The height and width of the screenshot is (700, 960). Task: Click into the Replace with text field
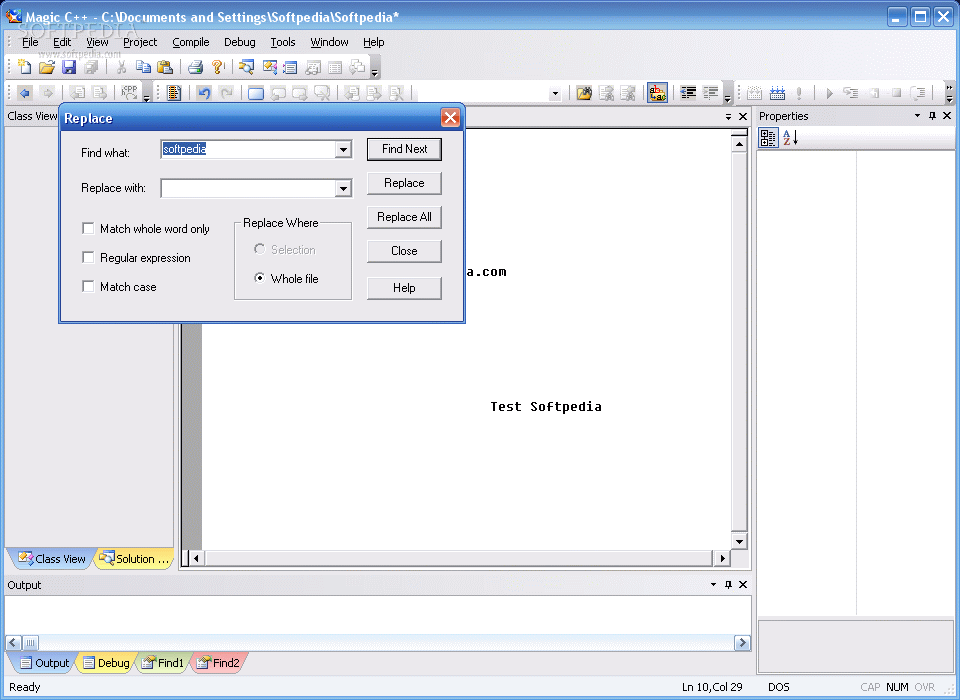pyautogui.click(x=248, y=189)
